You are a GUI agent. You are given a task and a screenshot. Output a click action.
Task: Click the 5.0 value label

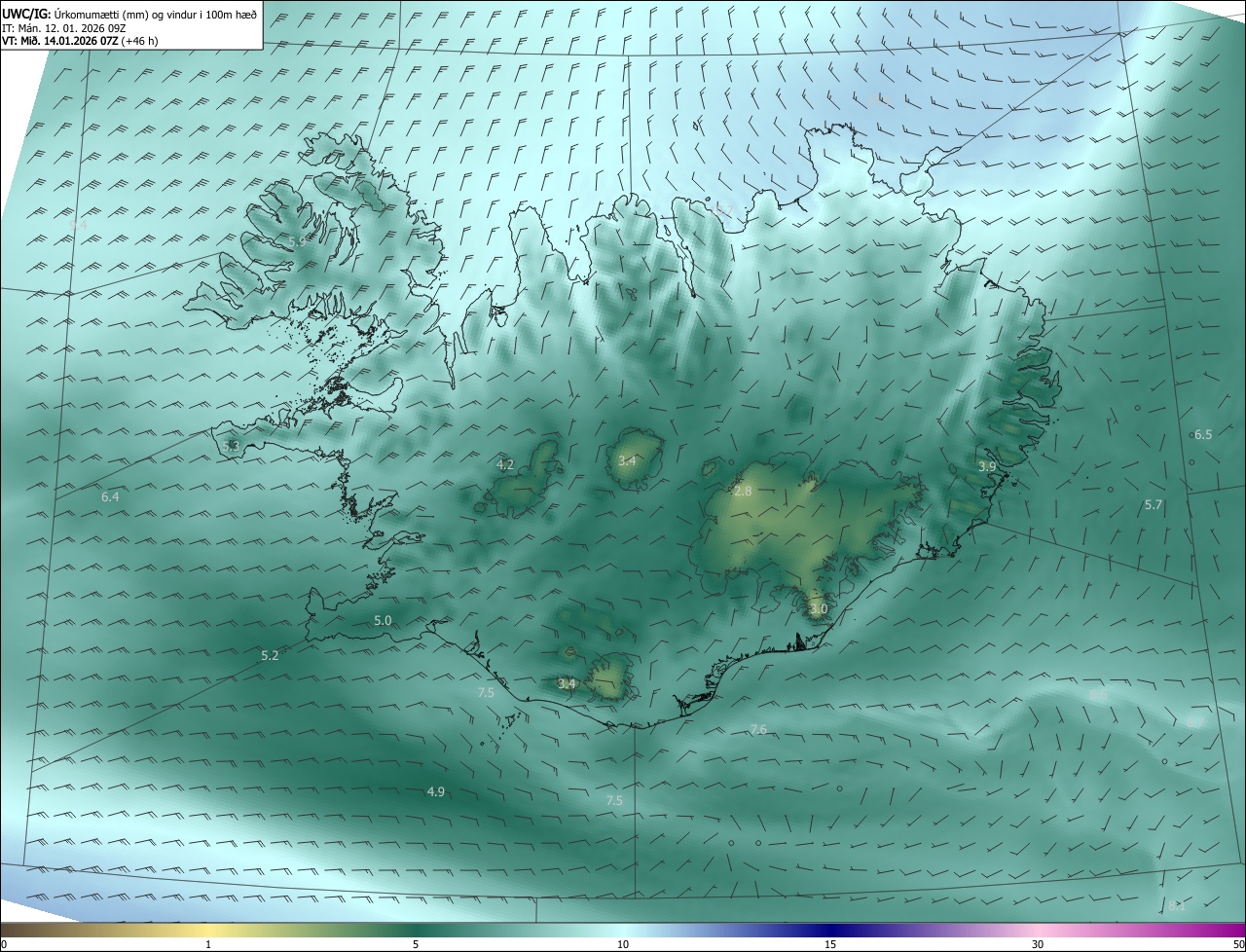coord(383,621)
